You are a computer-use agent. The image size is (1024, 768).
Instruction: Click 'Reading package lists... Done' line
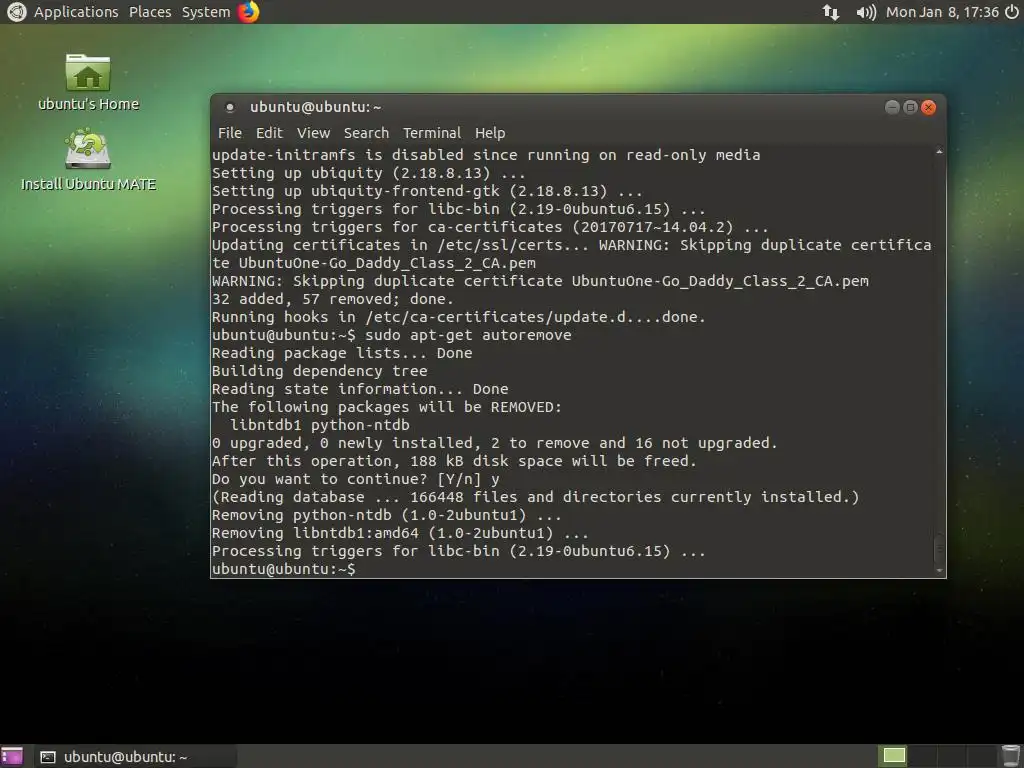(342, 353)
